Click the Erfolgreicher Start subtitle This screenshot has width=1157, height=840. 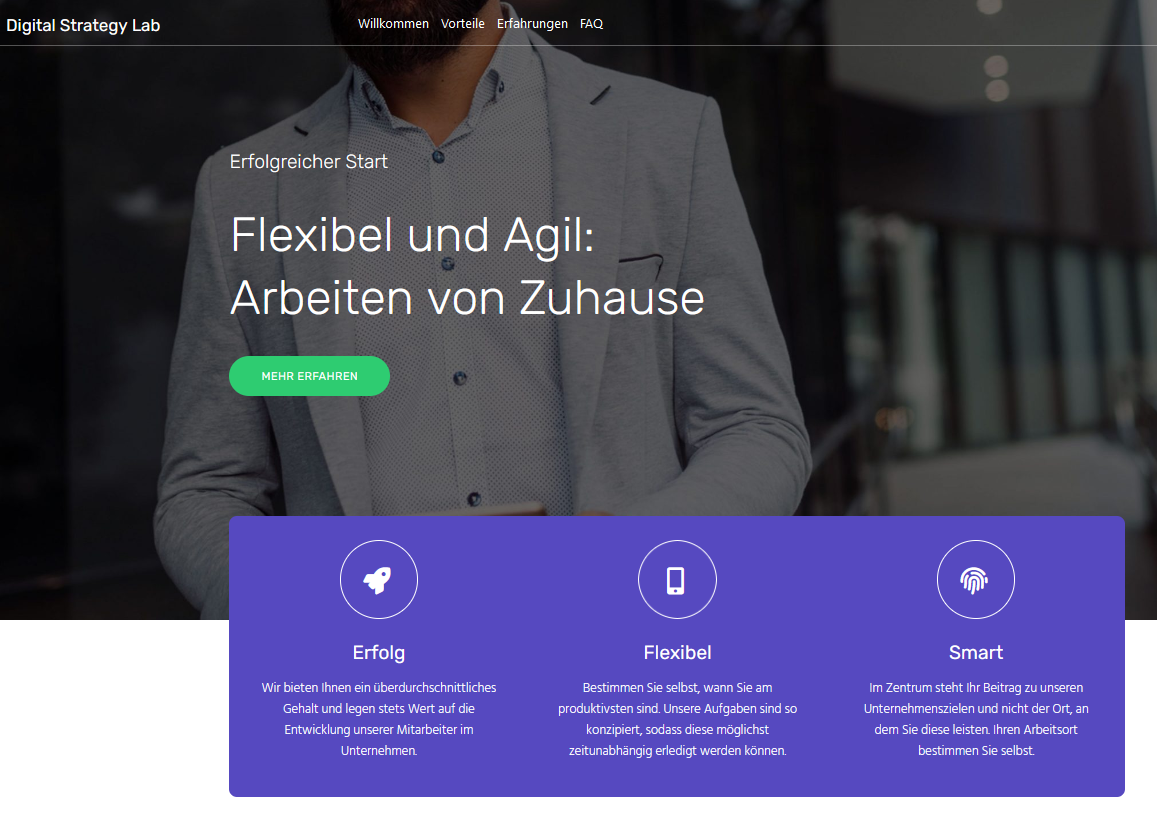[x=308, y=162]
